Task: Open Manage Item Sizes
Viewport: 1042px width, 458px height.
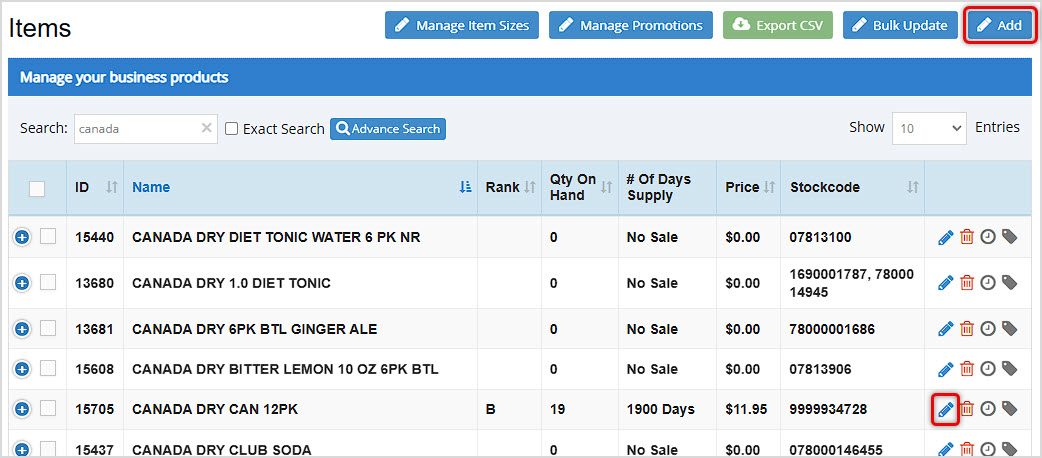Action: (x=462, y=25)
